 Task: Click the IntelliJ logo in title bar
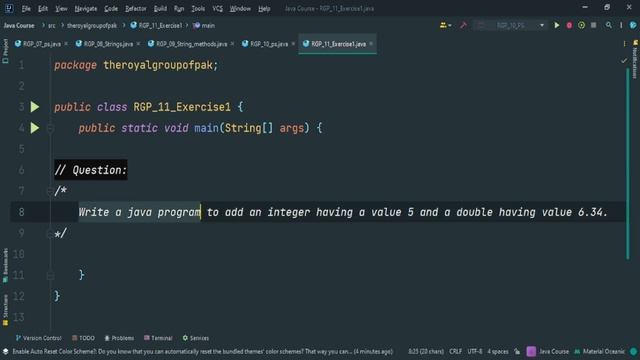pos(9,8)
